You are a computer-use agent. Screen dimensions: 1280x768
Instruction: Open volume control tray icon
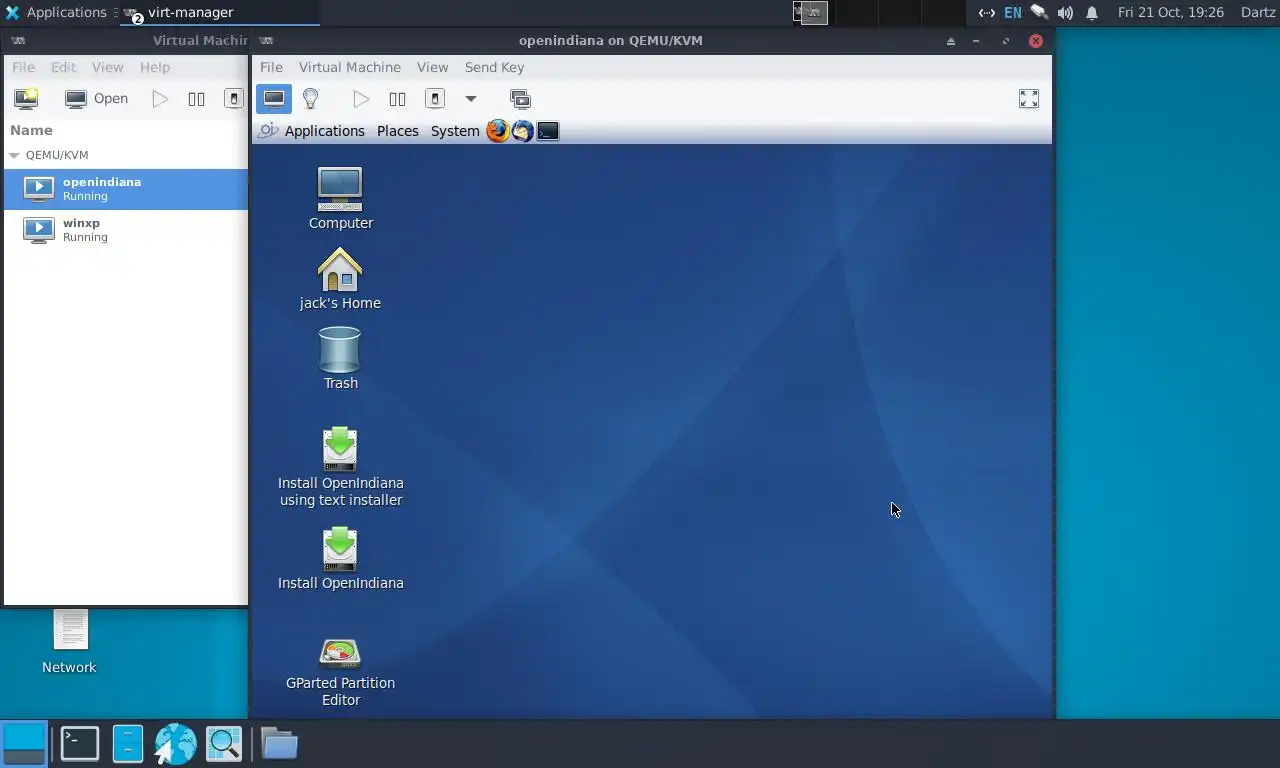(1065, 13)
